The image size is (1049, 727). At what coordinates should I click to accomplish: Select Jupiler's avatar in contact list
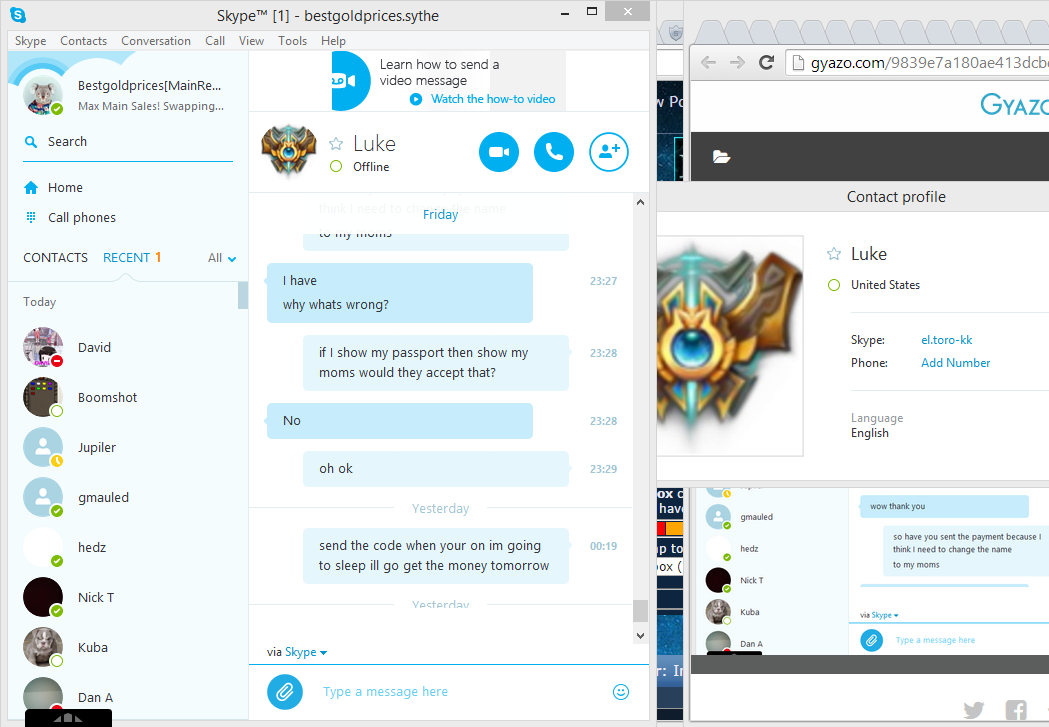coord(43,447)
